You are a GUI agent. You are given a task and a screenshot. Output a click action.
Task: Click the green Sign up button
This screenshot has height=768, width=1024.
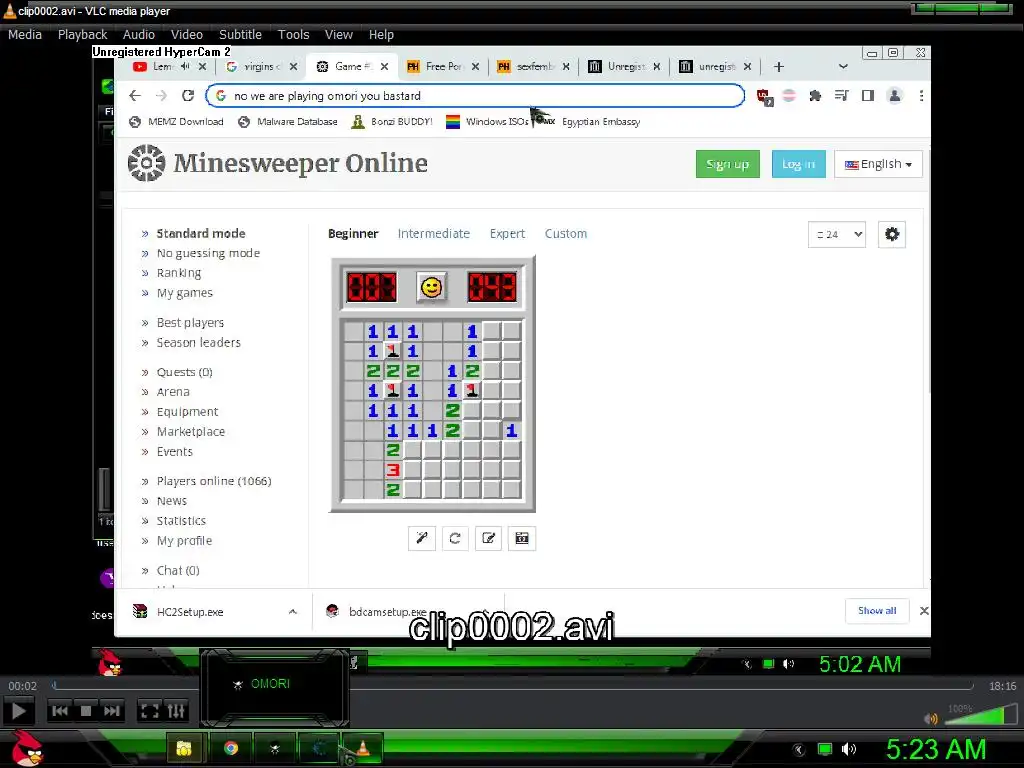pyautogui.click(x=728, y=164)
